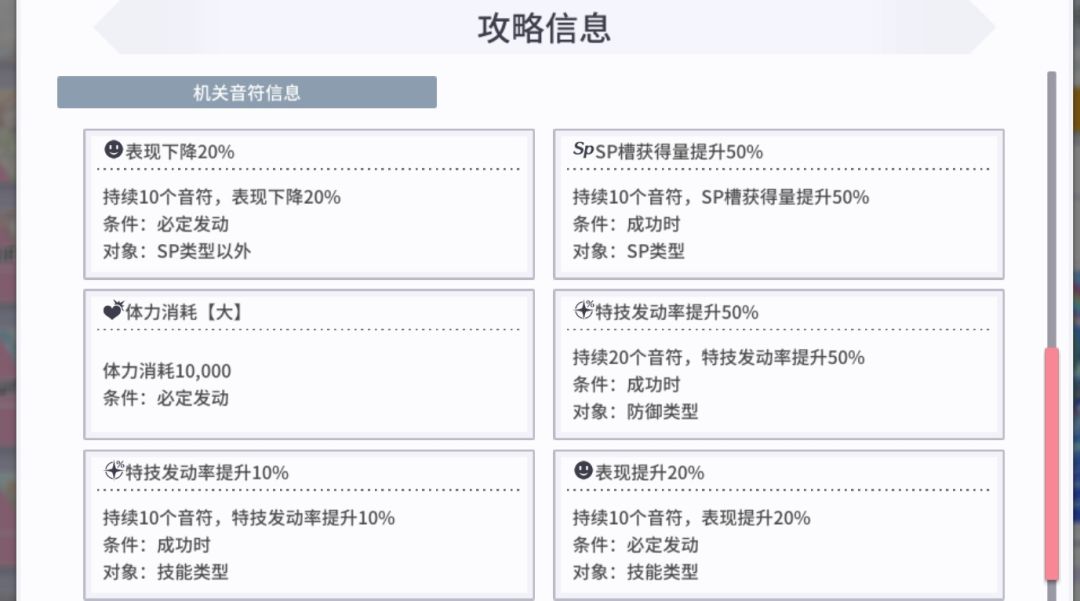1080x601 pixels.
Task: Click the skill icon beside 特技发动率提升50%
Action: pos(583,311)
